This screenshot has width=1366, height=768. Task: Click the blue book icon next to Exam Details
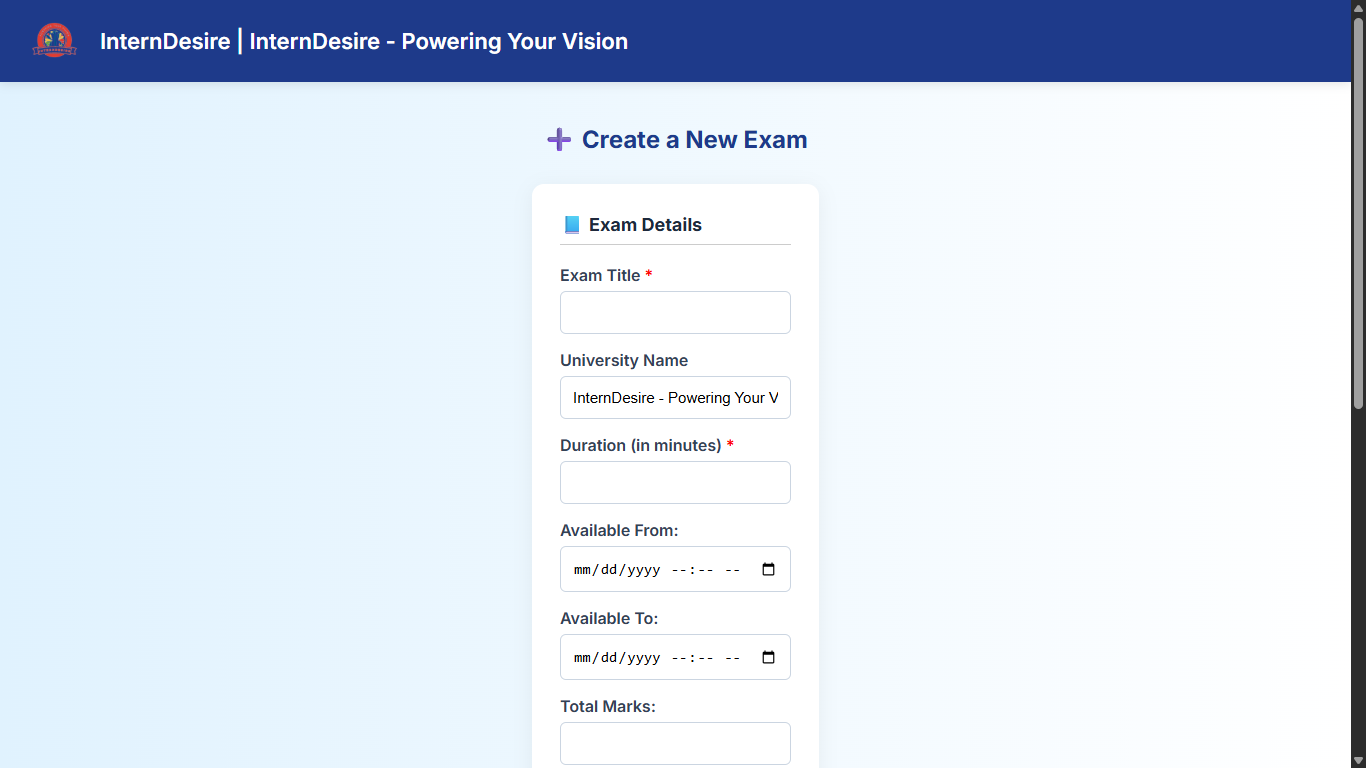[x=572, y=225]
